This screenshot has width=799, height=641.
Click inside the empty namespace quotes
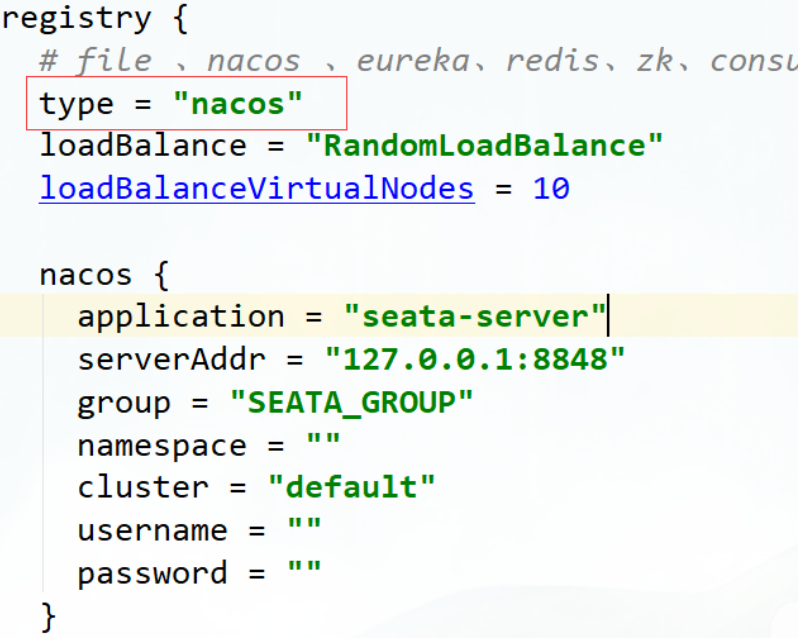tap(323, 445)
